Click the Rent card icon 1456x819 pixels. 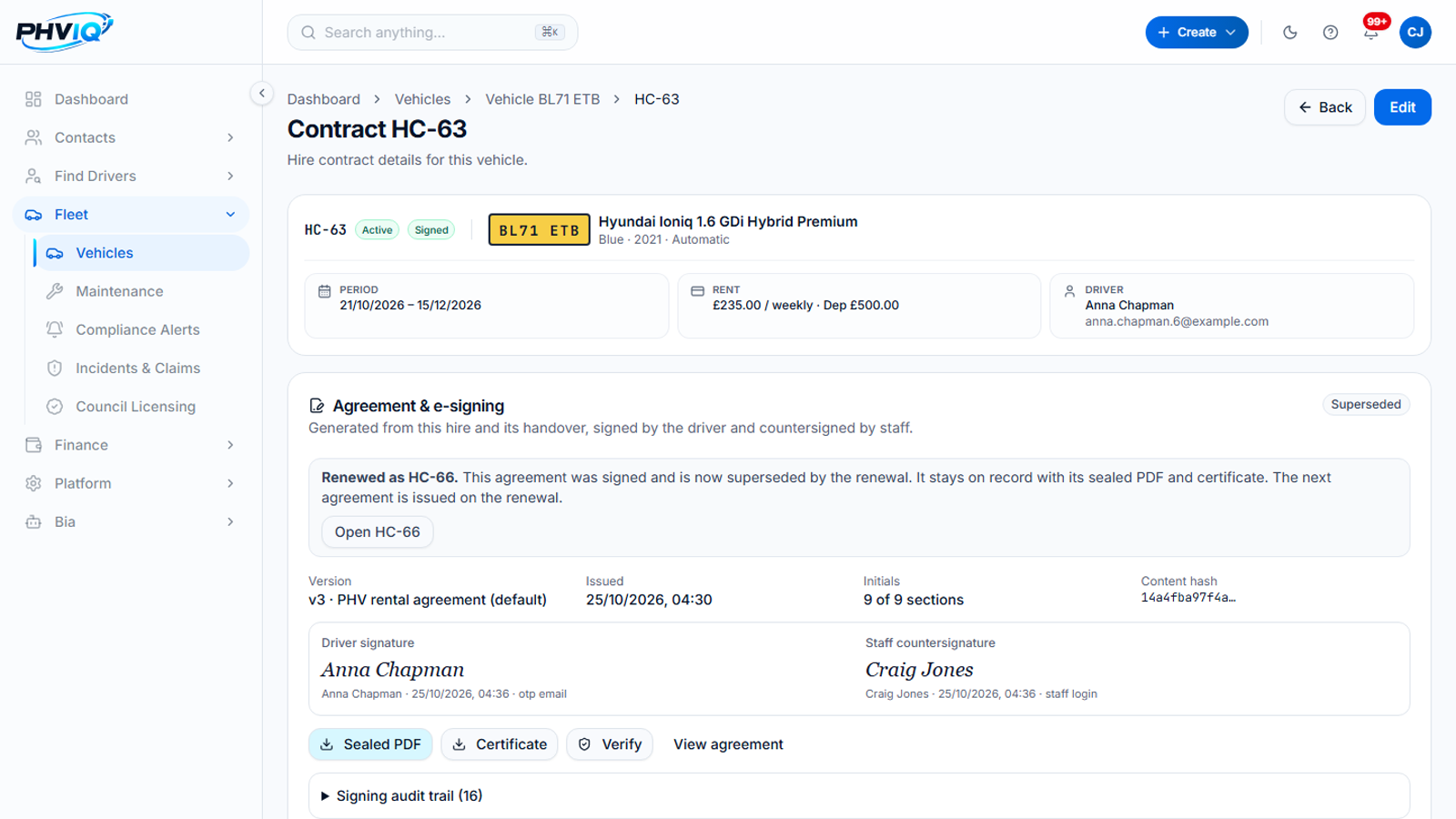click(697, 291)
